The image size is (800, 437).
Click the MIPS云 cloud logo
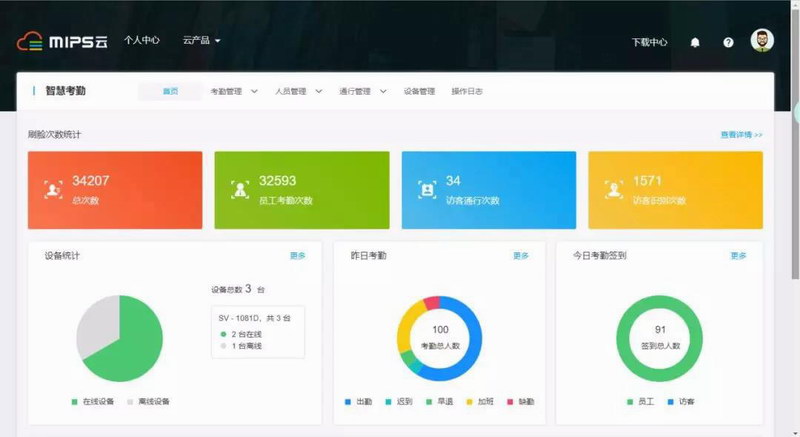point(62,41)
